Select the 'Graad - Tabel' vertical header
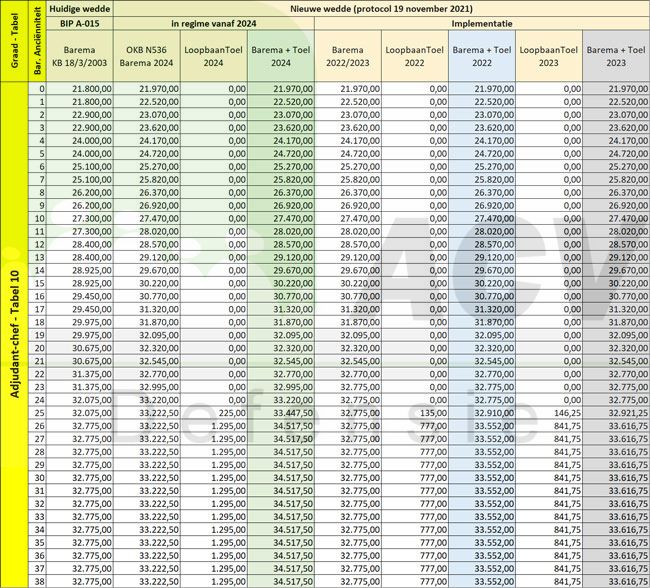650x588 pixels. click(x=15, y=41)
